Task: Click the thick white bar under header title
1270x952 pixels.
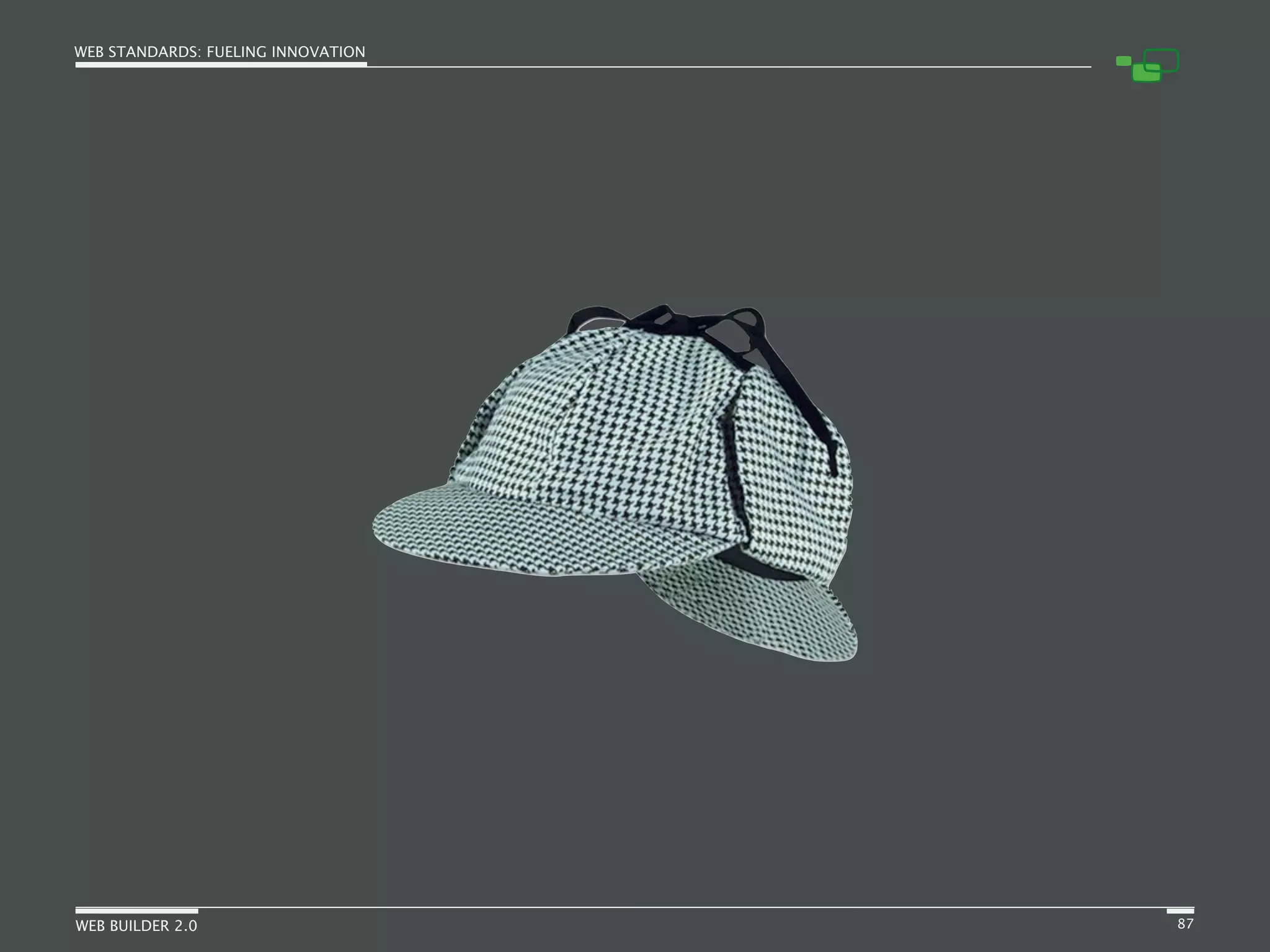Action: (221, 64)
